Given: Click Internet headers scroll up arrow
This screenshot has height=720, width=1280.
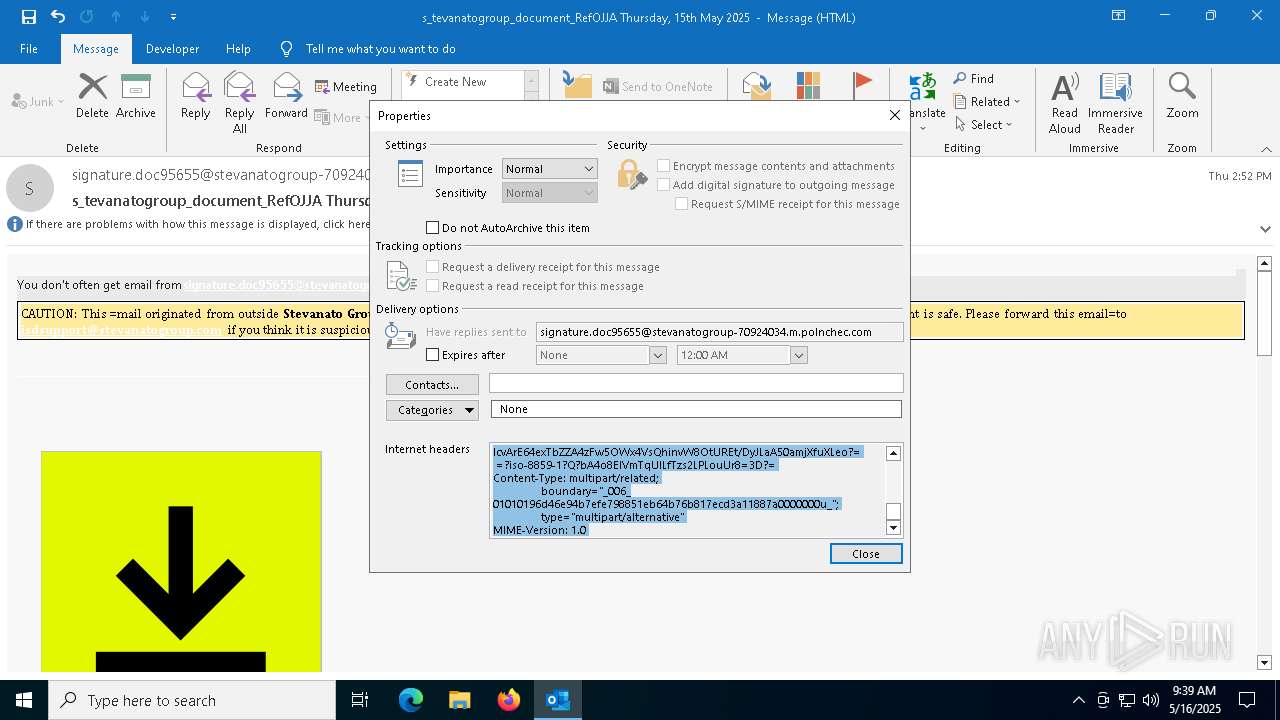Looking at the screenshot, I should point(894,453).
